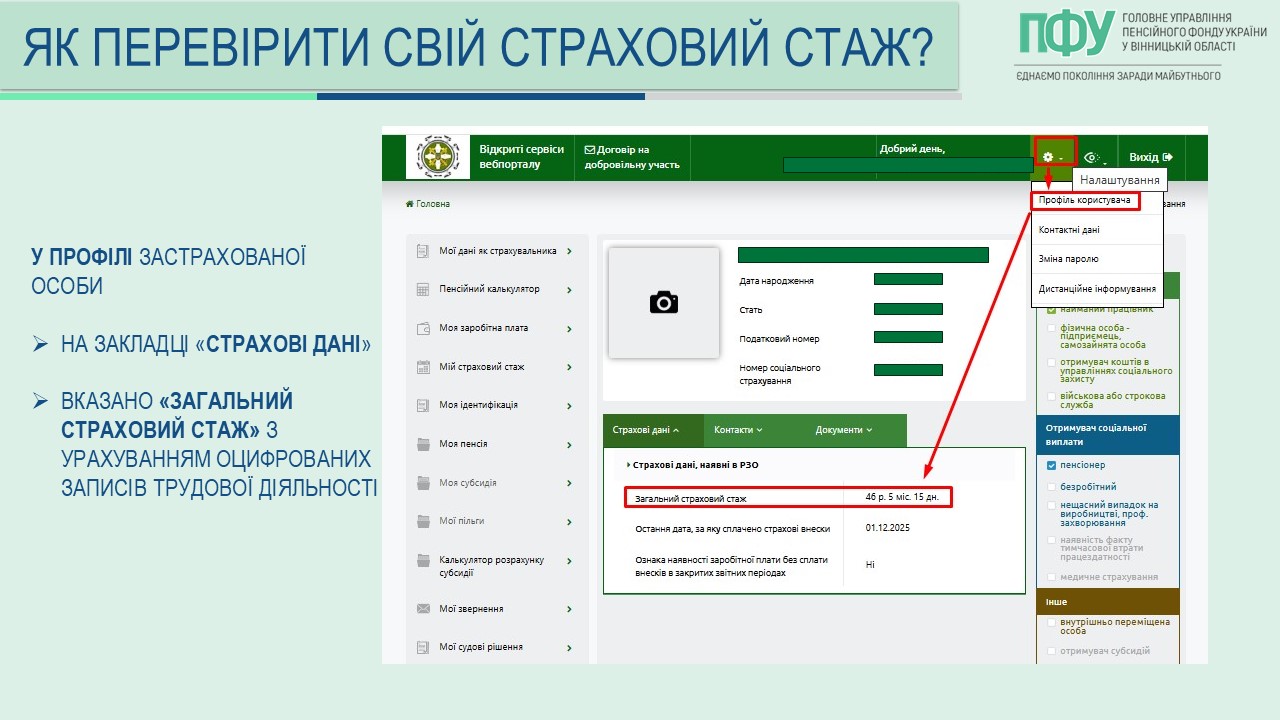Toggle the пенсіонер checkbox
Viewport: 1280px width, 720px height.
[x=1051, y=466]
